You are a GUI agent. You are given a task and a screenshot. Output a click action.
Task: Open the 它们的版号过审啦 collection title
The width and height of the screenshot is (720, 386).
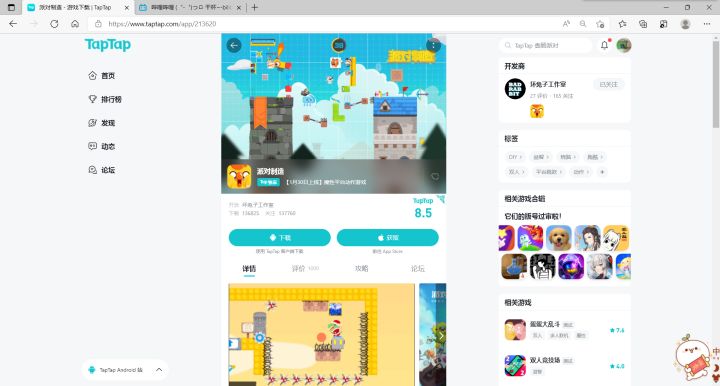533,216
